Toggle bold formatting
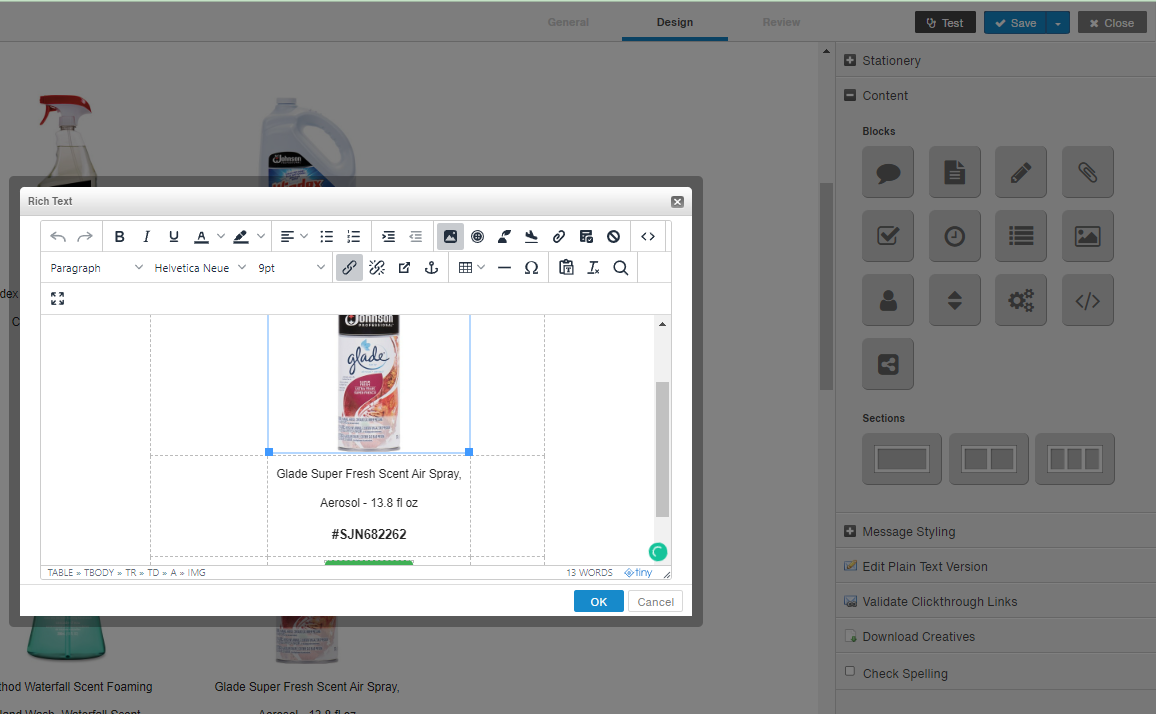This screenshot has height=714, width=1156. pyautogui.click(x=119, y=237)
